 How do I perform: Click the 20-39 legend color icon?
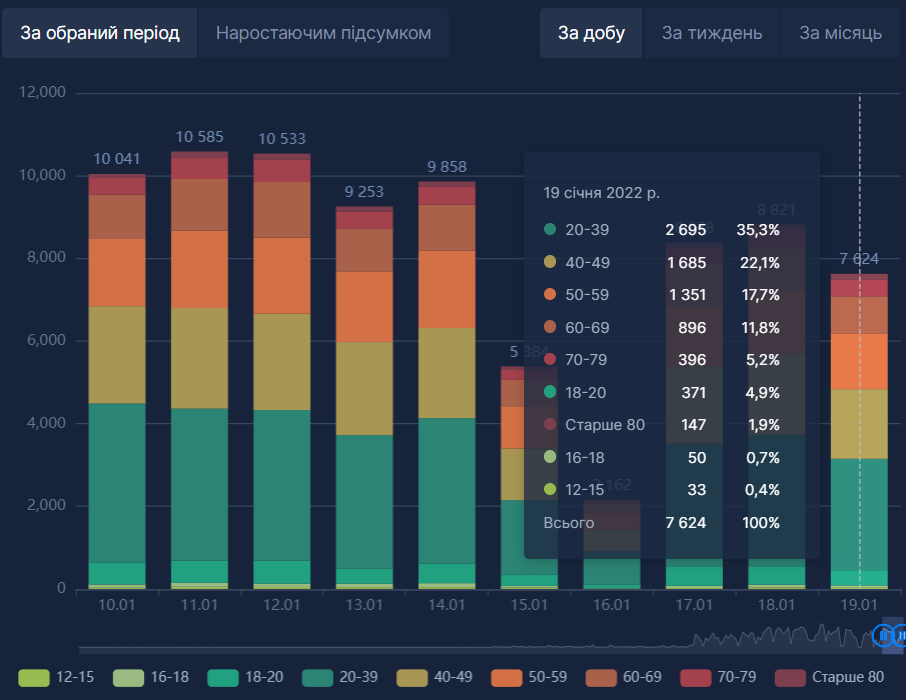coord(318,677)
